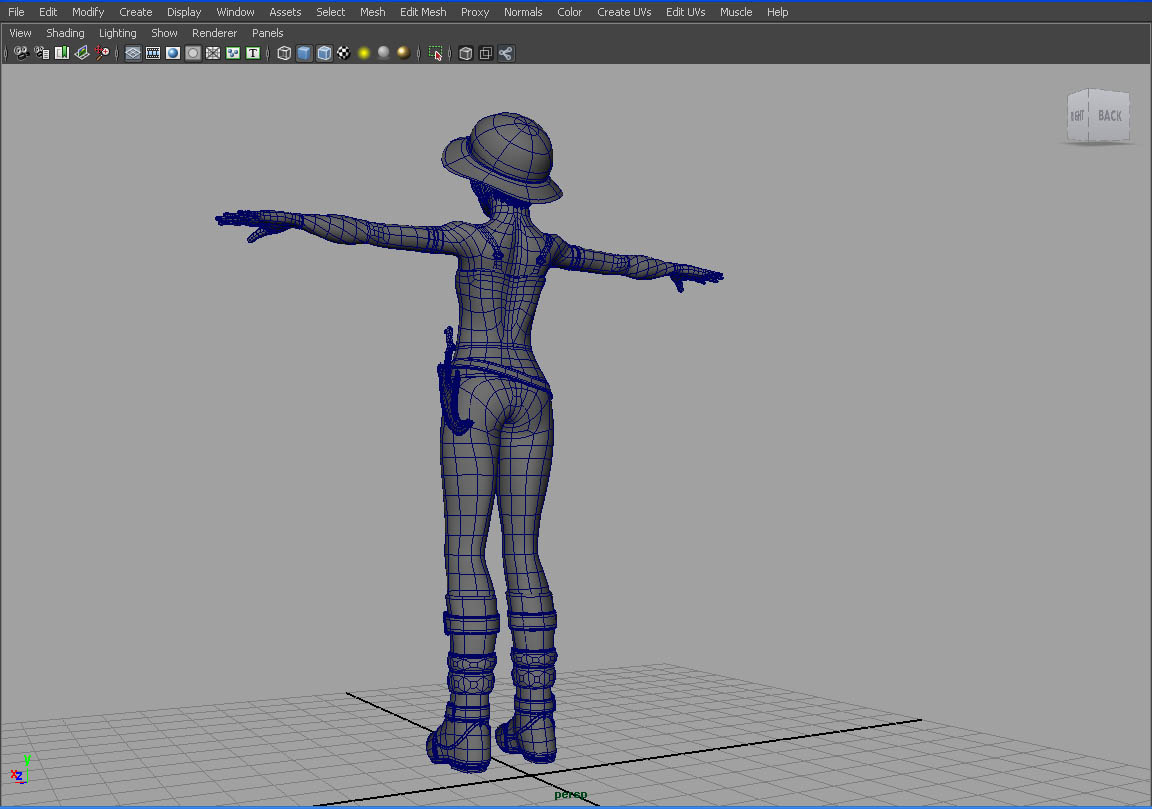Click the character's hat mesh
The height and width of the screenshot is (809, 1152).
[x=503, y=156]
